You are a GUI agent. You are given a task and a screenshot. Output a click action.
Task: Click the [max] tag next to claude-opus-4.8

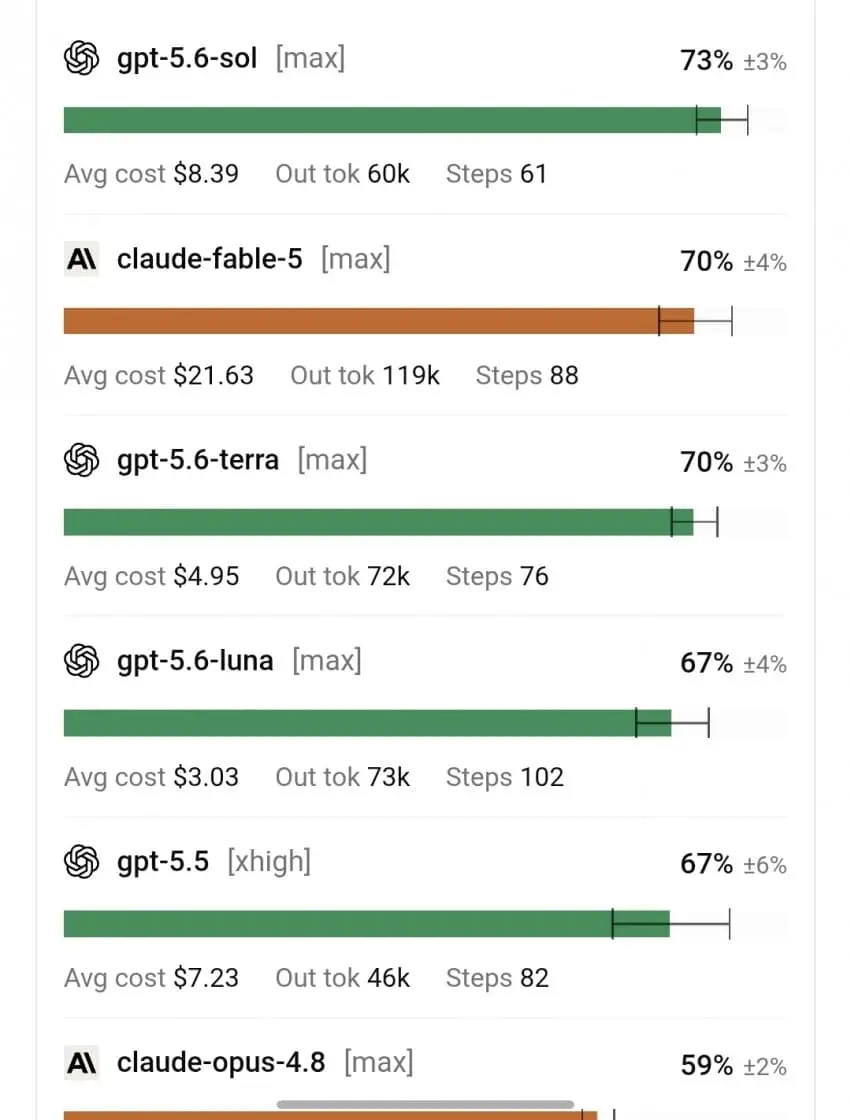pyautogui.click(x=379, y=1063)
